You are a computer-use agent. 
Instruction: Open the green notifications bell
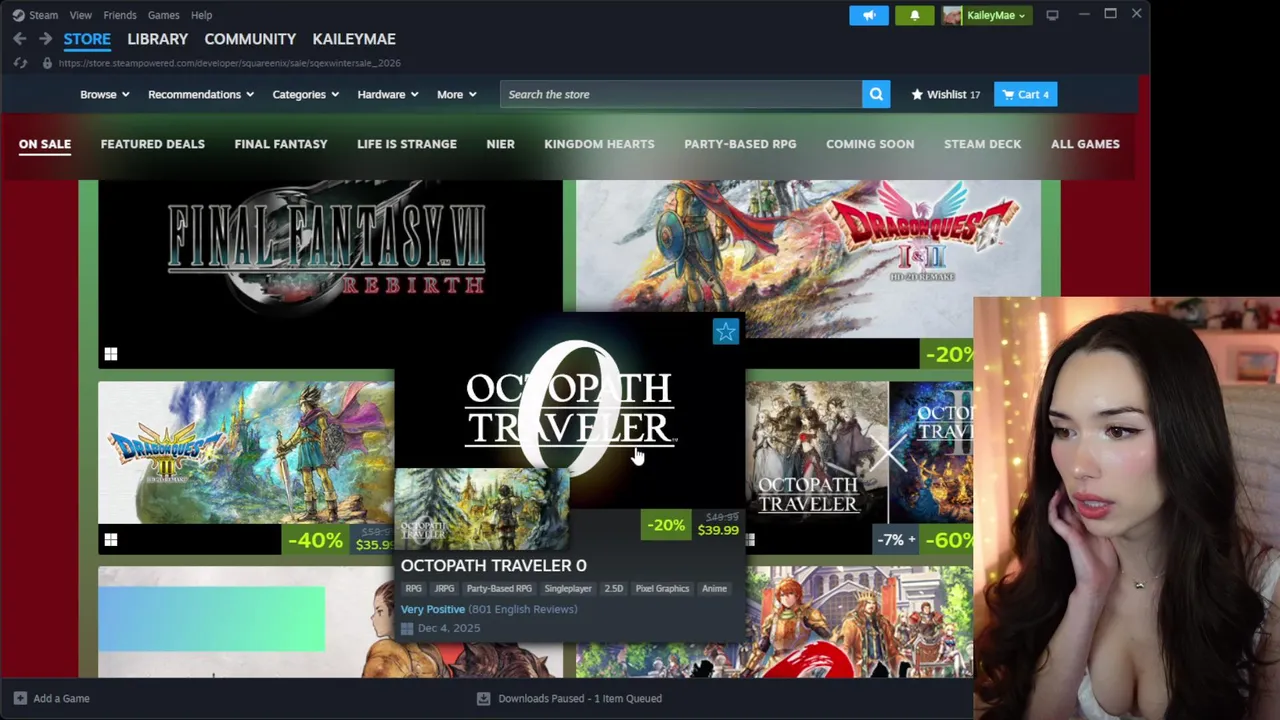914,15
